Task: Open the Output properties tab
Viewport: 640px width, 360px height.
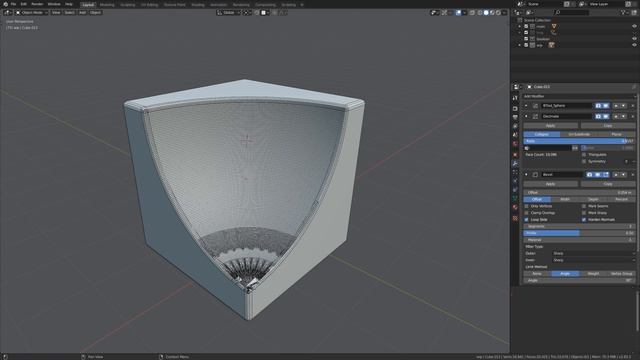Action: (x=515, y=118)
